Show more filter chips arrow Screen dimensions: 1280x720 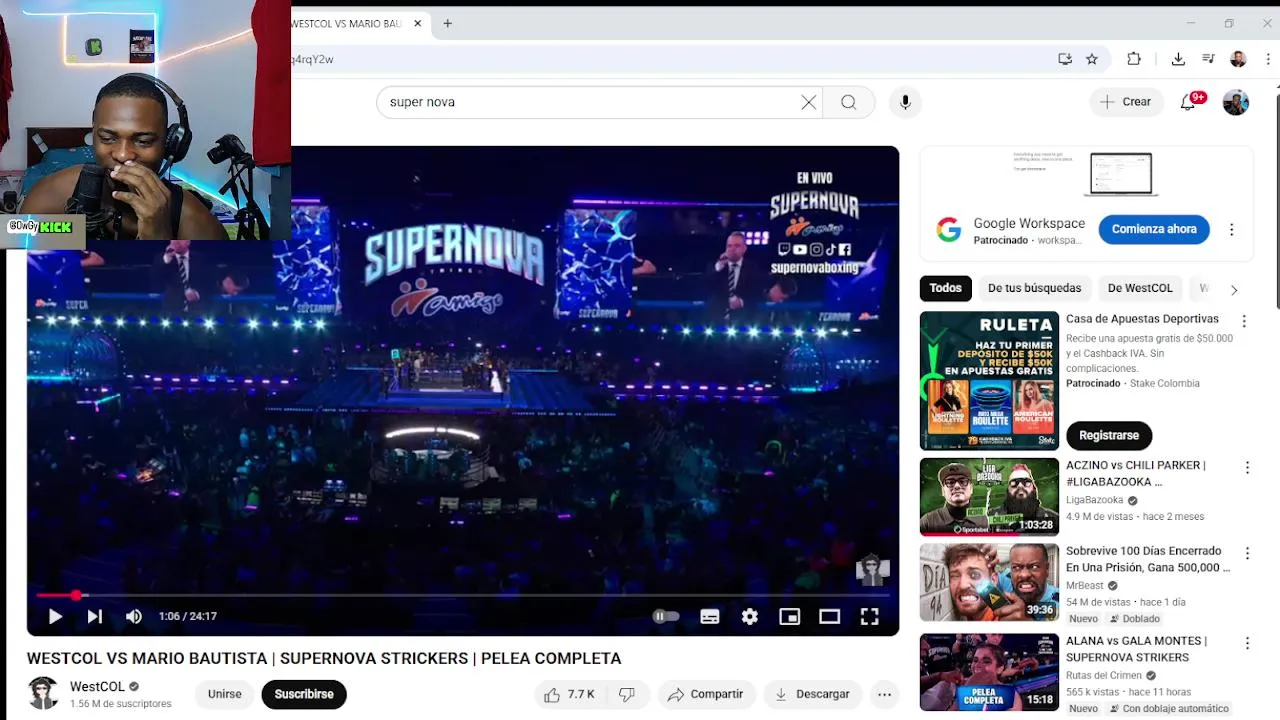pyautogui.click(x=1234, y=289)
